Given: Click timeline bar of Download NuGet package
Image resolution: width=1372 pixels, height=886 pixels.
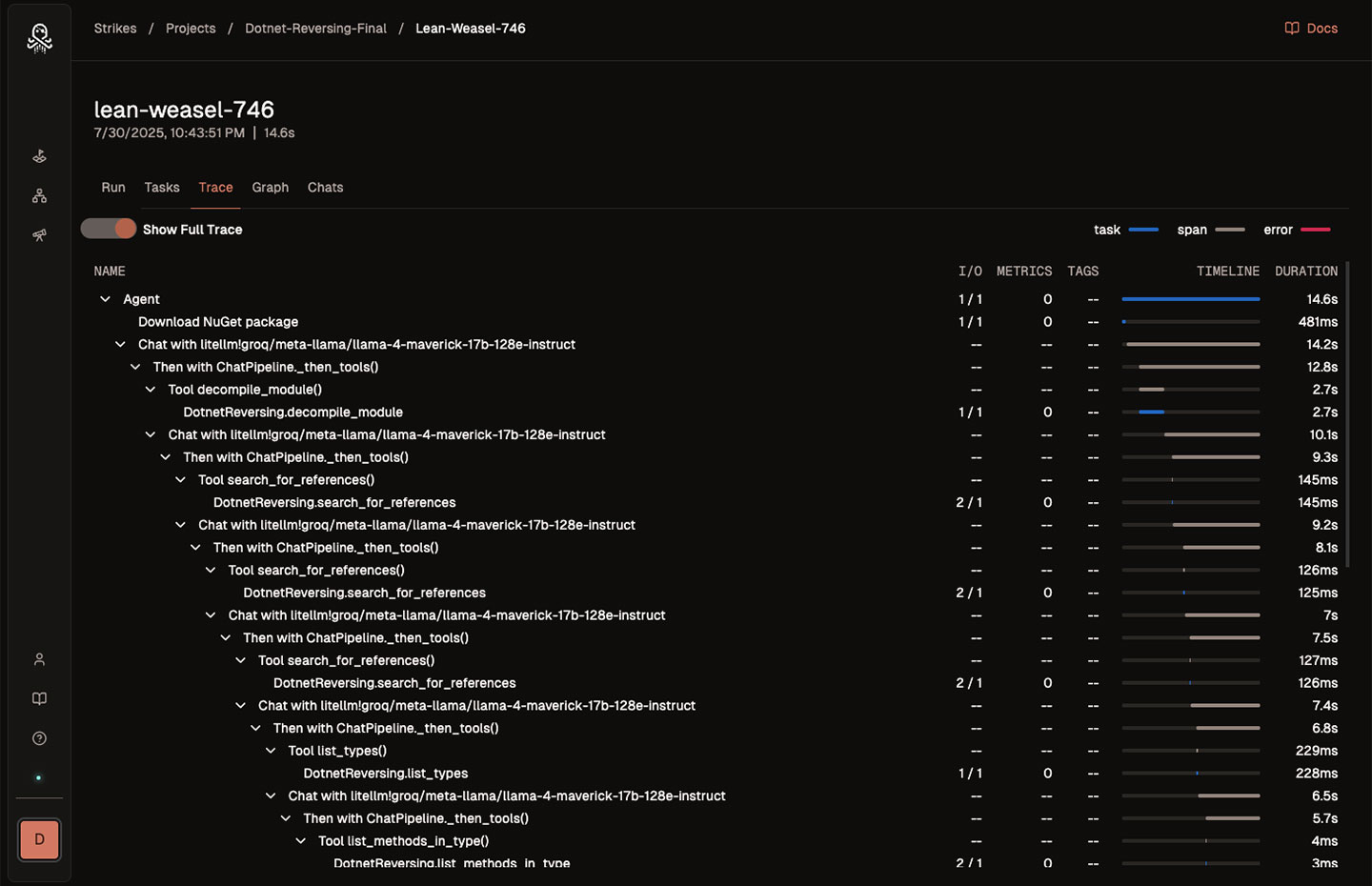Looking at the screenshot, I should (1191, 322).
